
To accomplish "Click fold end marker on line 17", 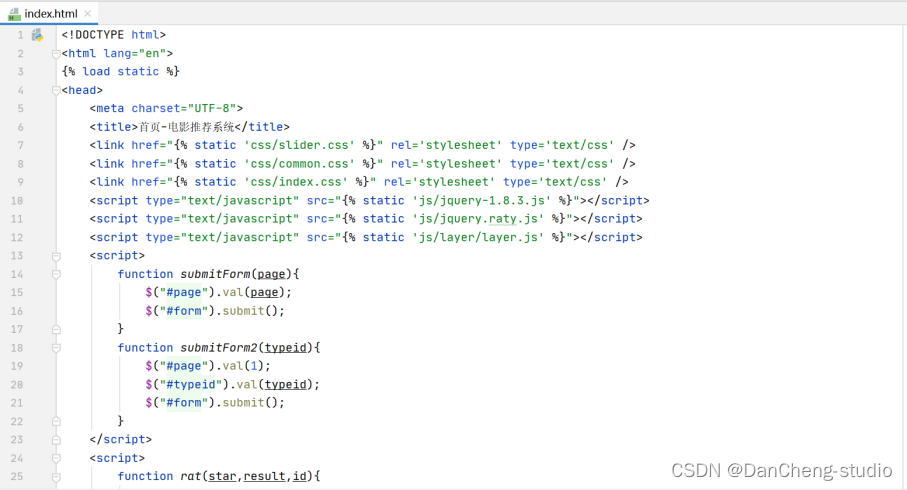I will click(56, 329).
